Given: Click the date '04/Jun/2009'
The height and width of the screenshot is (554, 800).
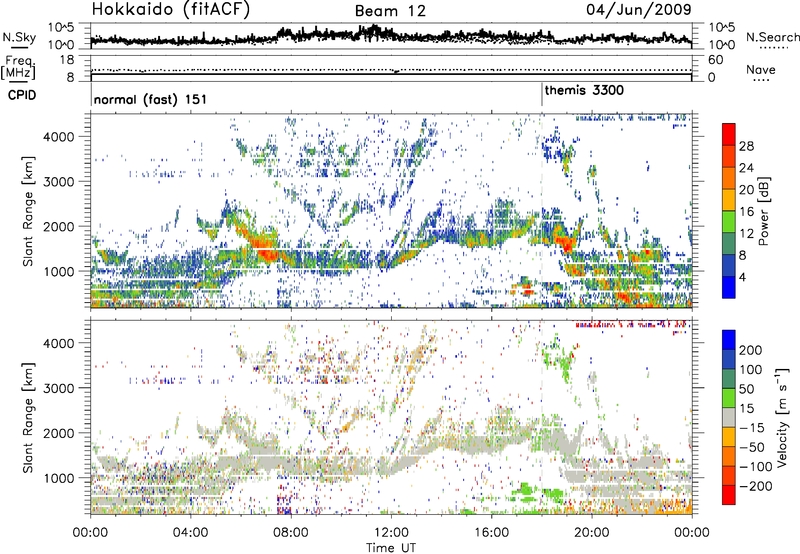Looking at the screenshot, I should coord(639,10).
